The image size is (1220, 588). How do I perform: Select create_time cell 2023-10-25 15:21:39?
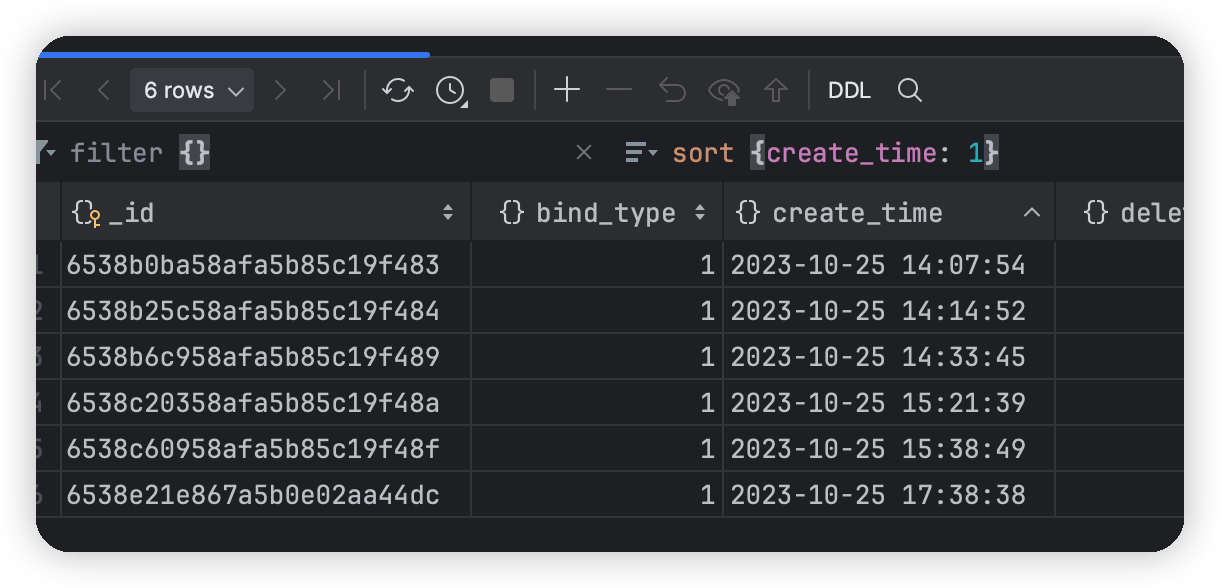[x=889, y=403]
